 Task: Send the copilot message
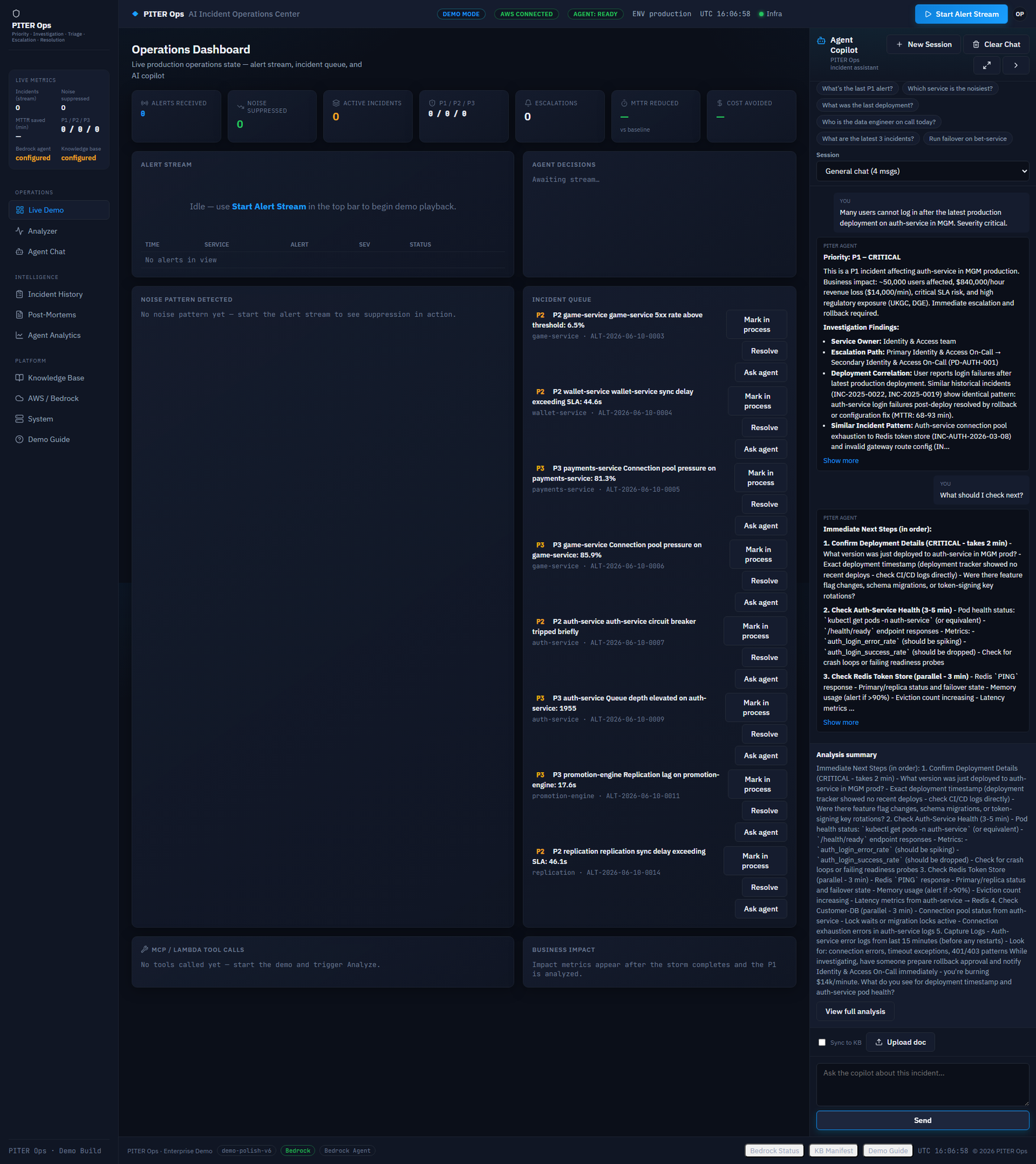tap(923, 1121)
